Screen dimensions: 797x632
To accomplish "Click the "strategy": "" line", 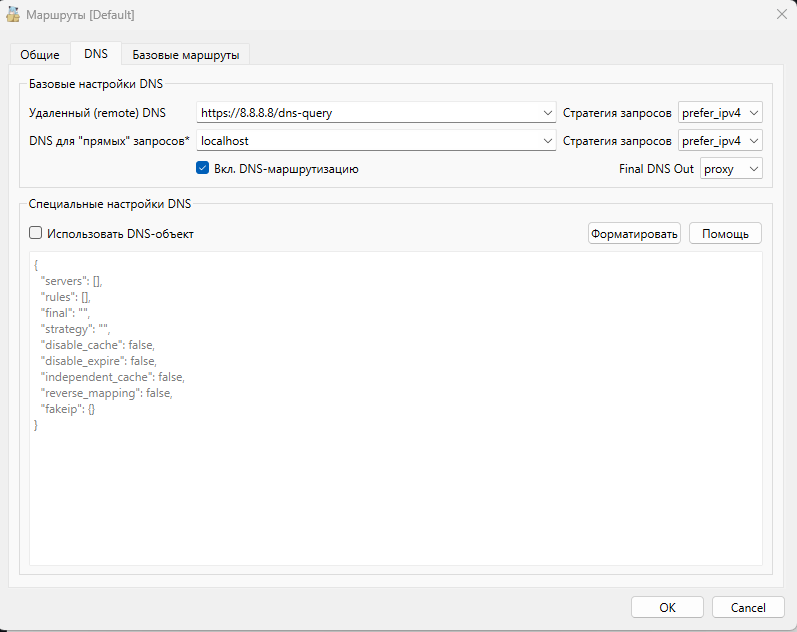I will pyautogui.click(x=75, y=329).
